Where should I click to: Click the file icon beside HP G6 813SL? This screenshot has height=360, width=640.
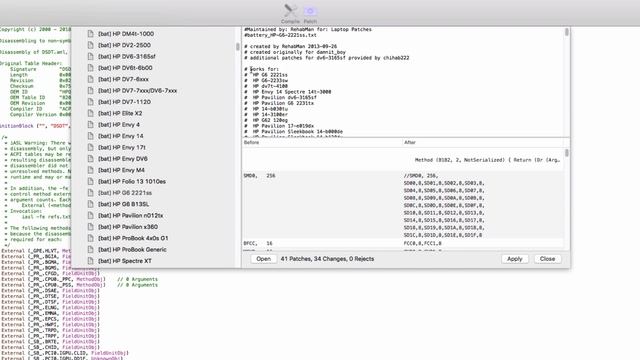(91, 204)
